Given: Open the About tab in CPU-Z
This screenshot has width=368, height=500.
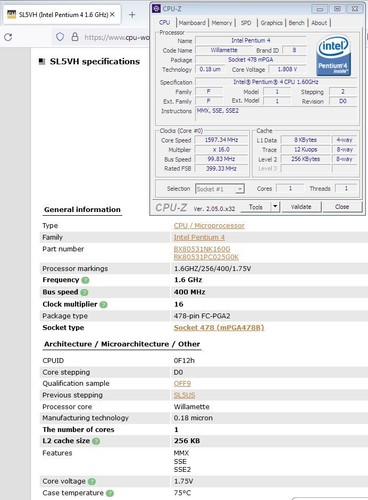Looking at the screenshot, I should click(x=319, y=23).
